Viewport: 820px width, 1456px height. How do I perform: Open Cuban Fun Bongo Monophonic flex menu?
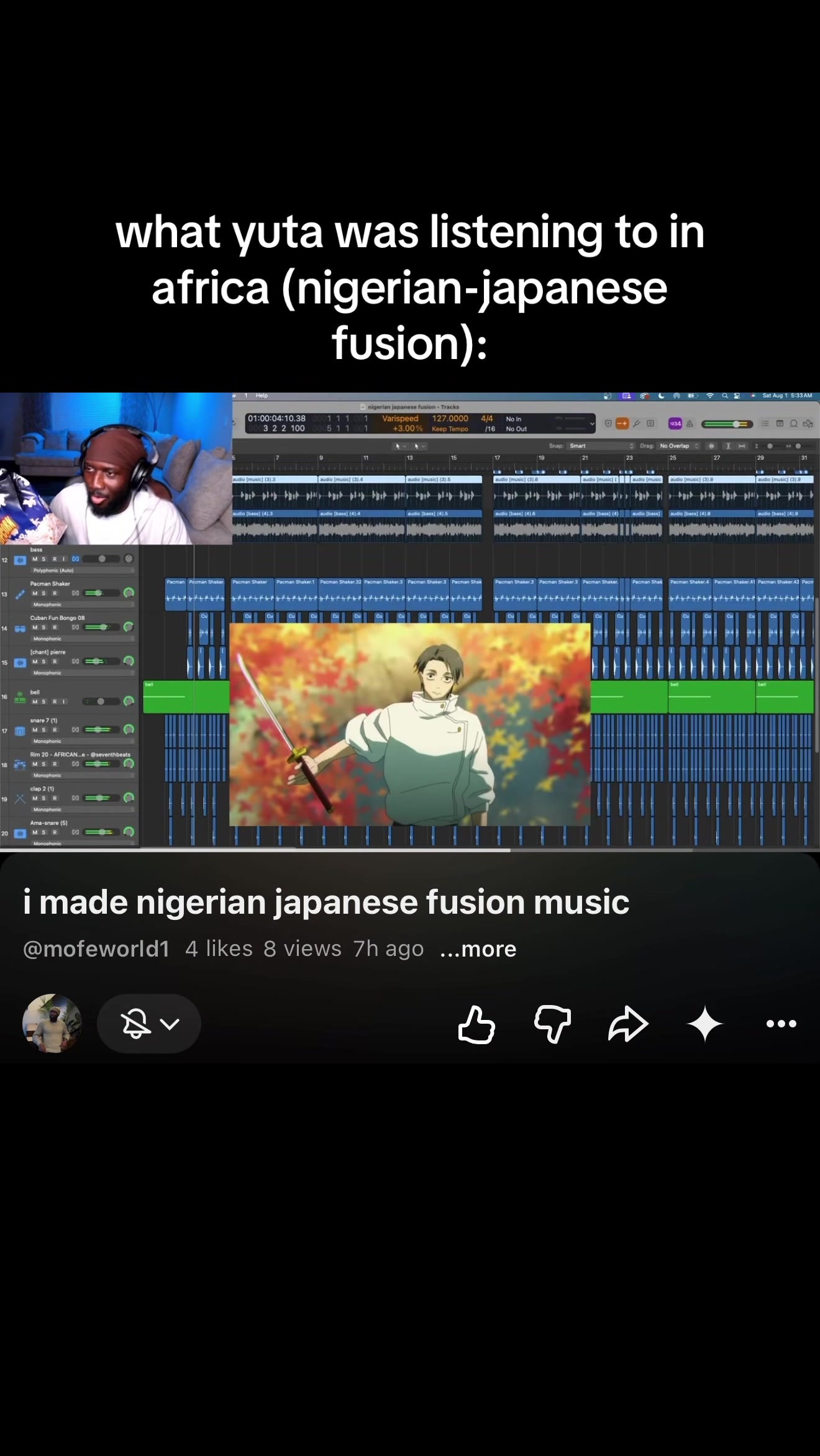click(83, 639)
